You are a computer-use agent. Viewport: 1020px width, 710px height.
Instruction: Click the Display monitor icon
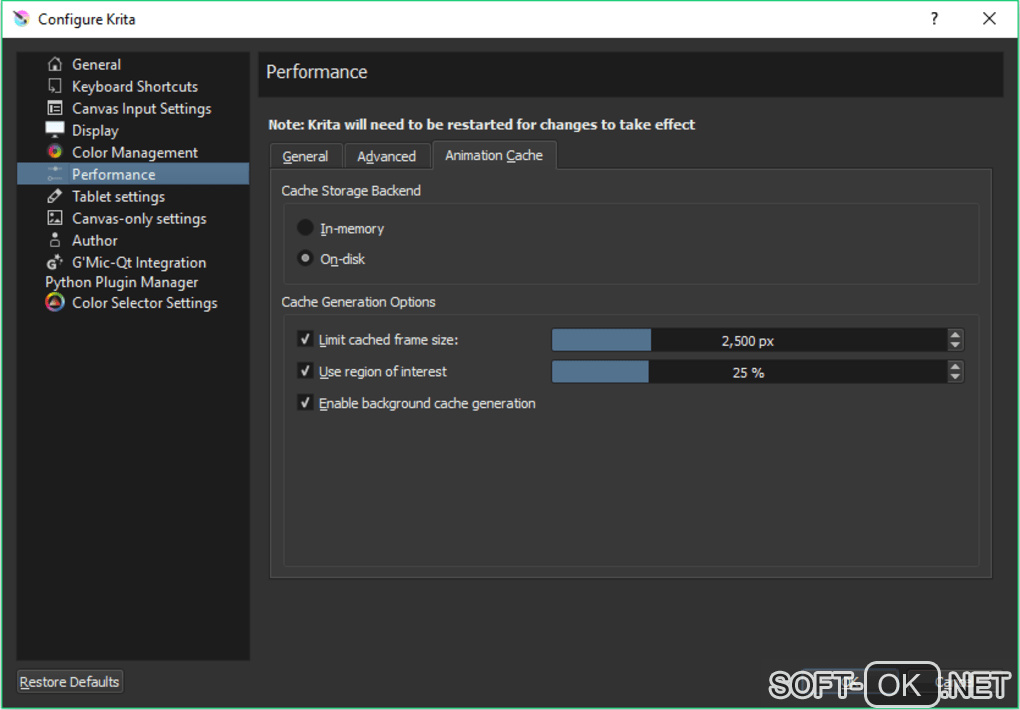(55, 130)
